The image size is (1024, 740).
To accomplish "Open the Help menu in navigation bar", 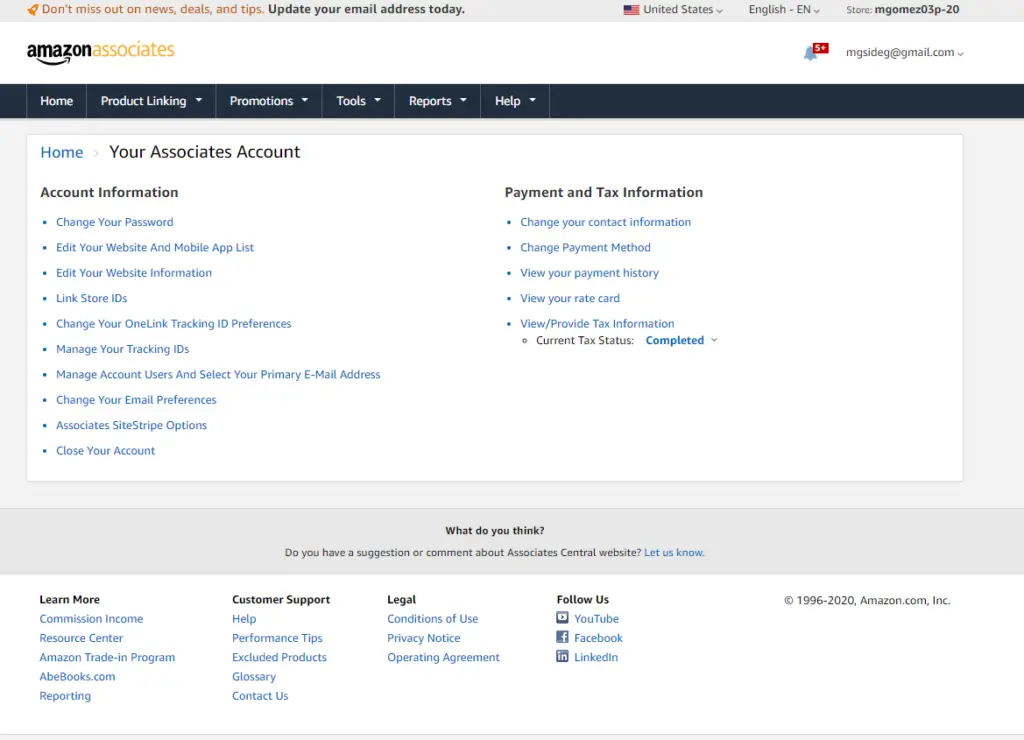I will 515,101.
